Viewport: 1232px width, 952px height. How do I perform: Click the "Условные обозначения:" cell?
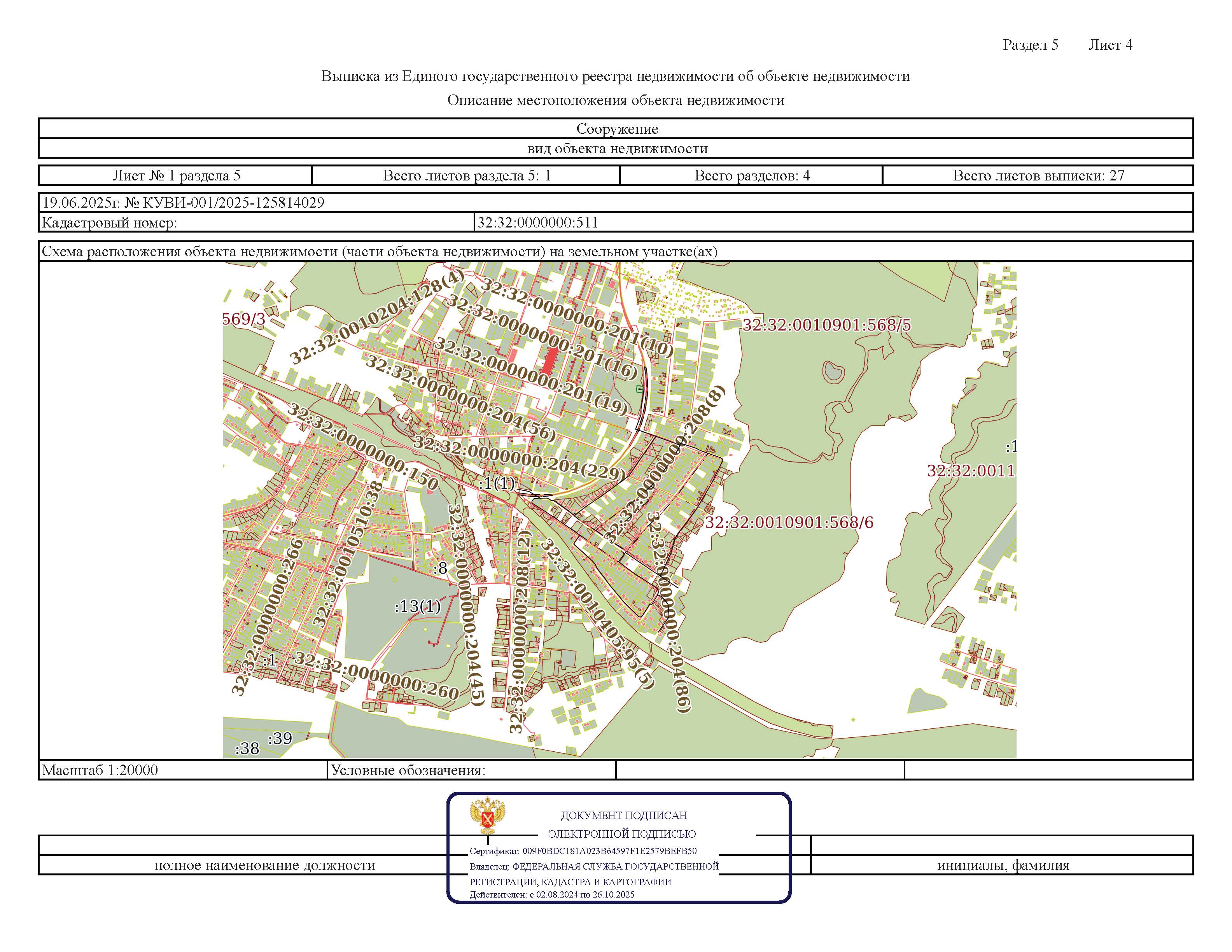click(x=472, y=770)
